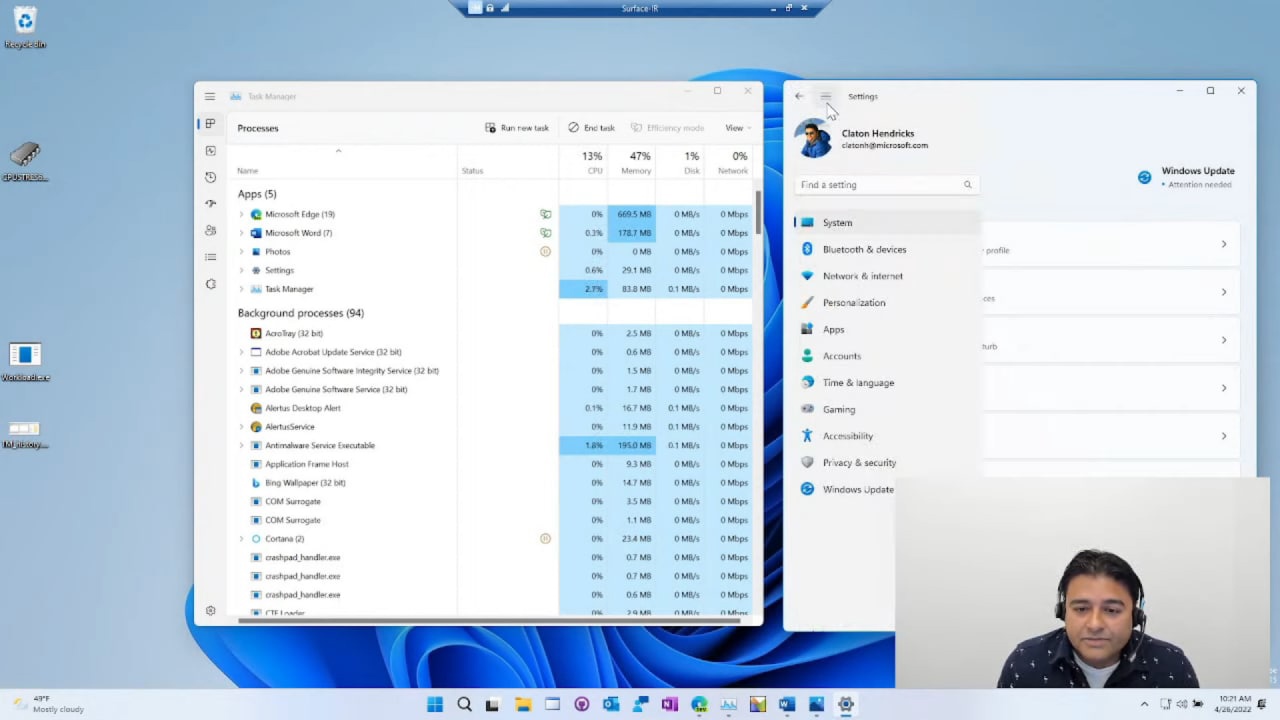Click the Status column header
The image size is (1280, 720).
[x=508, y=162]
